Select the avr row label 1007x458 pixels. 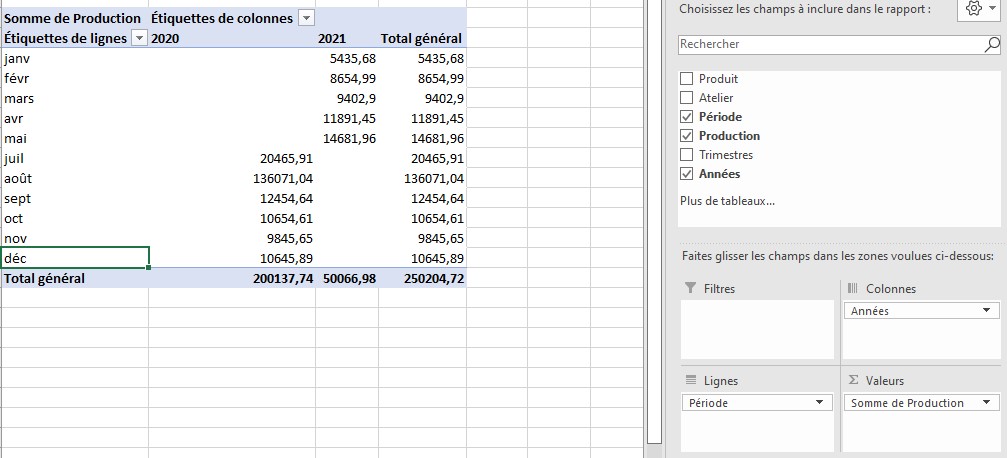(74, 118)
